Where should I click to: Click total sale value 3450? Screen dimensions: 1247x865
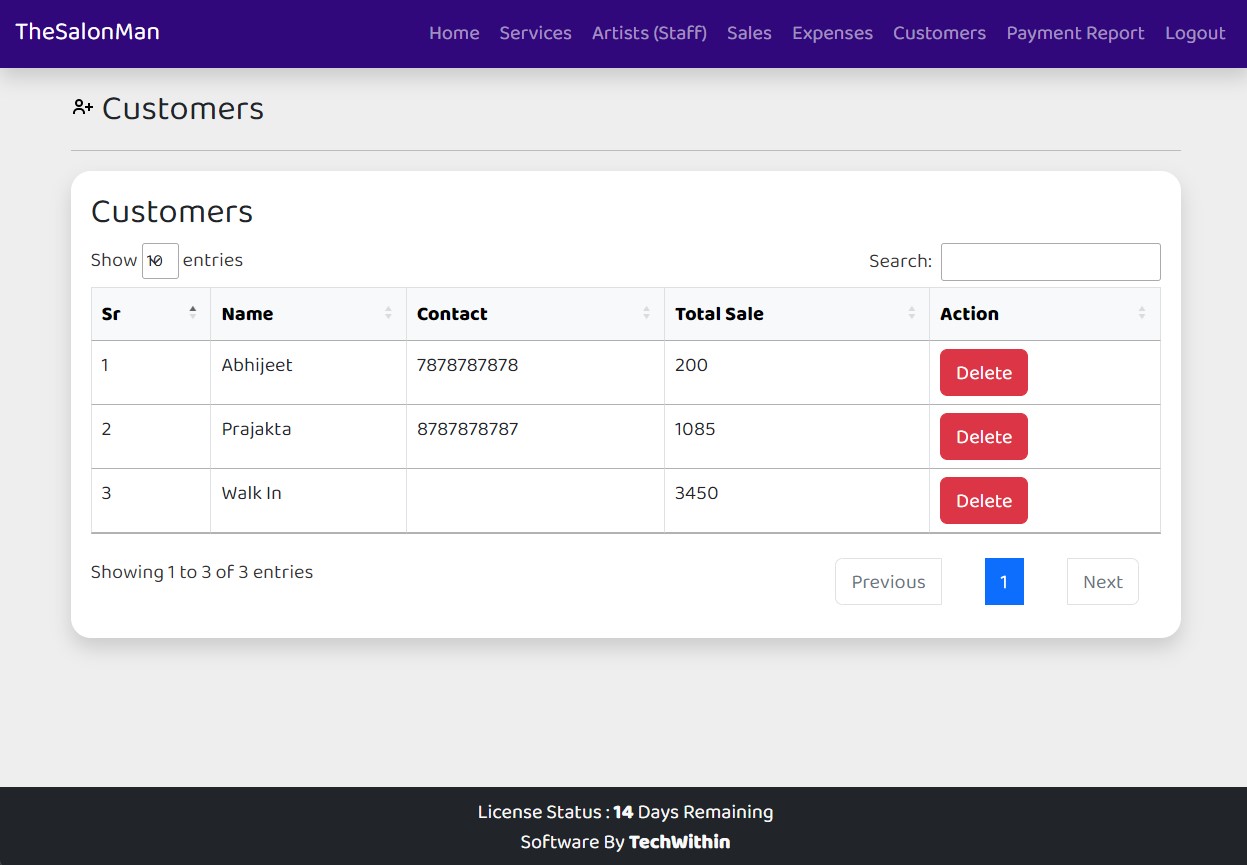[696, 493]
